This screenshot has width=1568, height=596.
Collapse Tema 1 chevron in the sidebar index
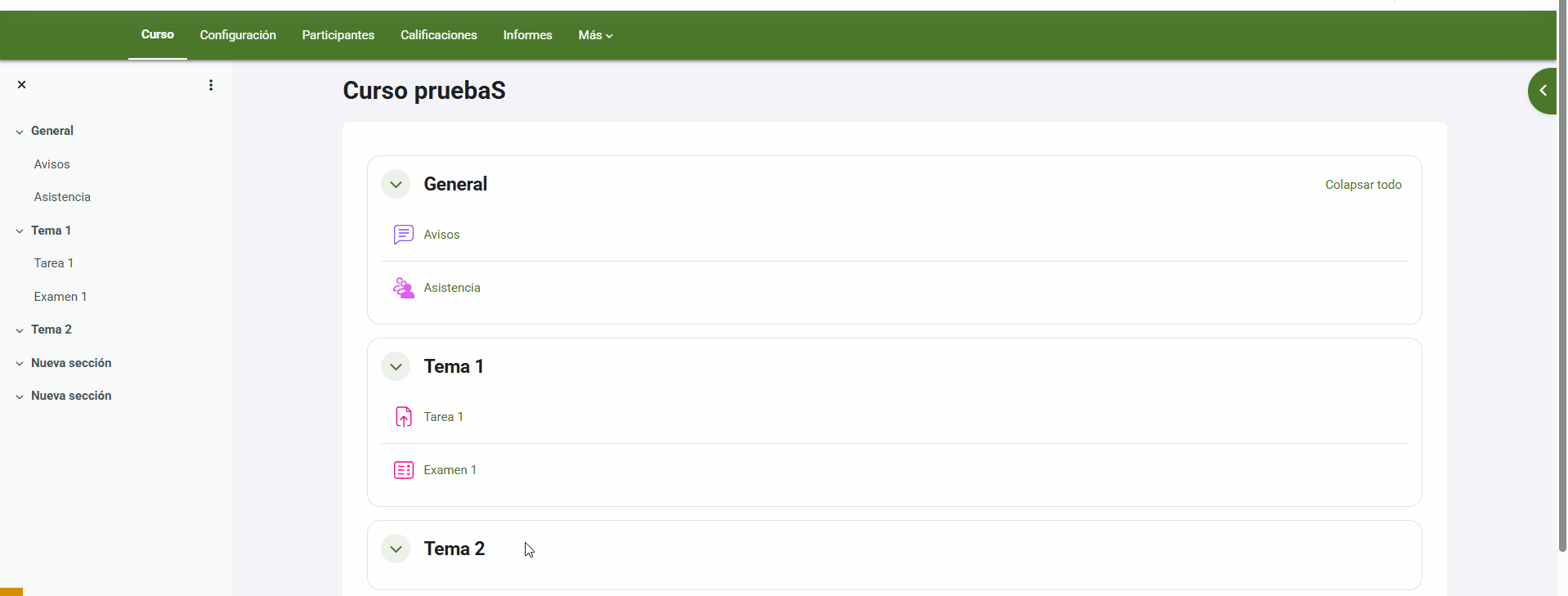tap(20, 231)
